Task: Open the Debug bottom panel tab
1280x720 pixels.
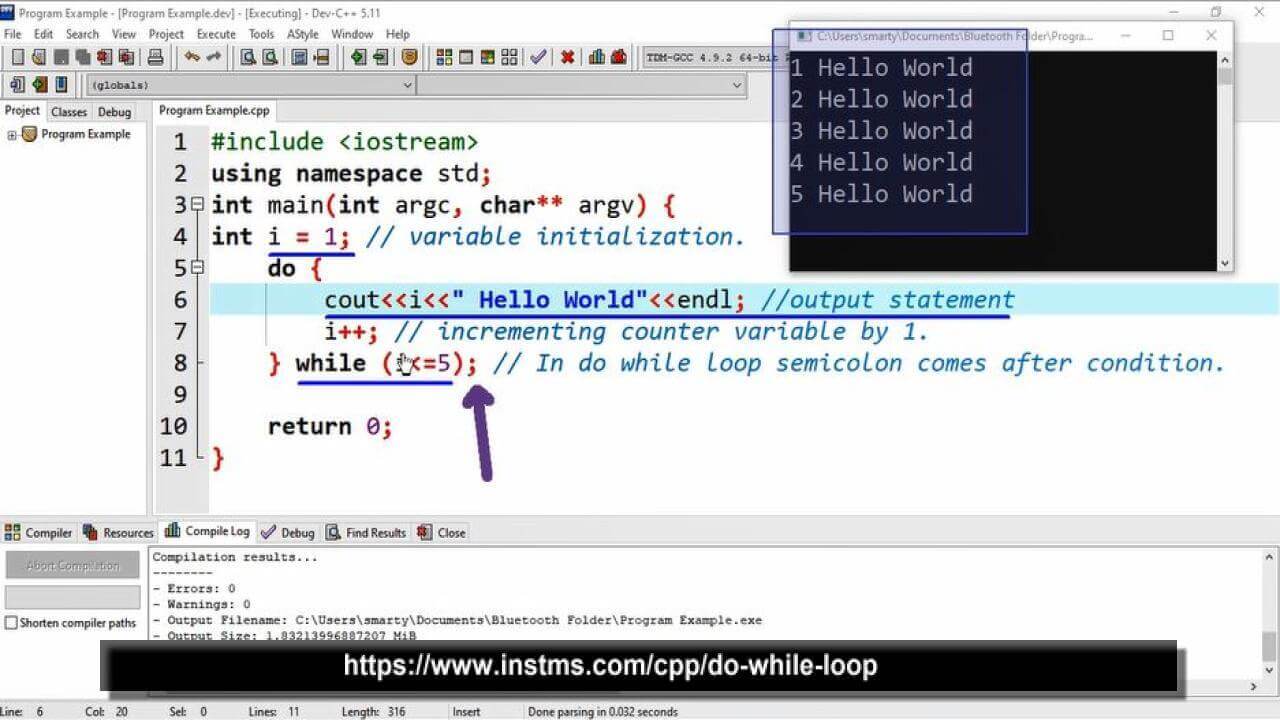Action: [288, 533]
